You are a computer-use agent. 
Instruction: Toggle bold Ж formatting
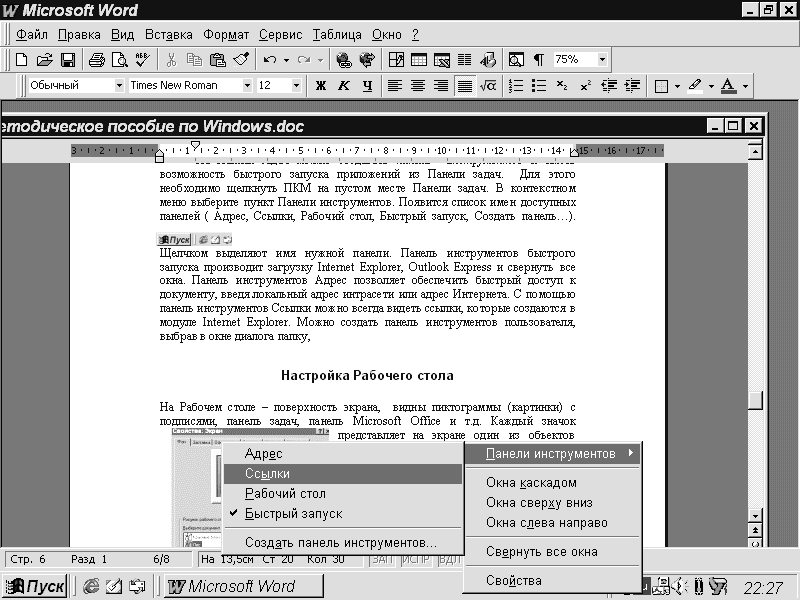[320, 86]
